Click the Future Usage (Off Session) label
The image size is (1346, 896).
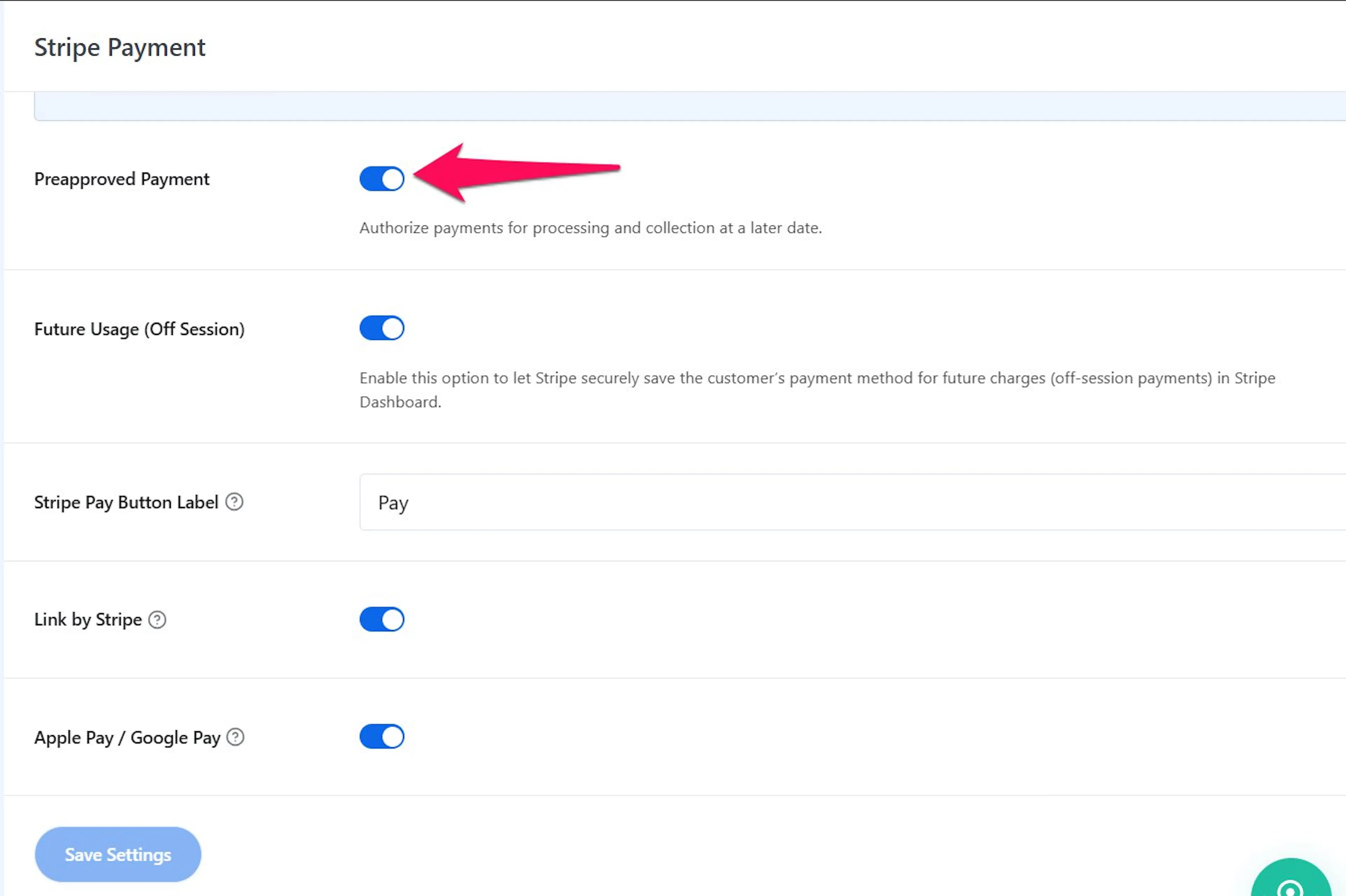coord(140,329)
